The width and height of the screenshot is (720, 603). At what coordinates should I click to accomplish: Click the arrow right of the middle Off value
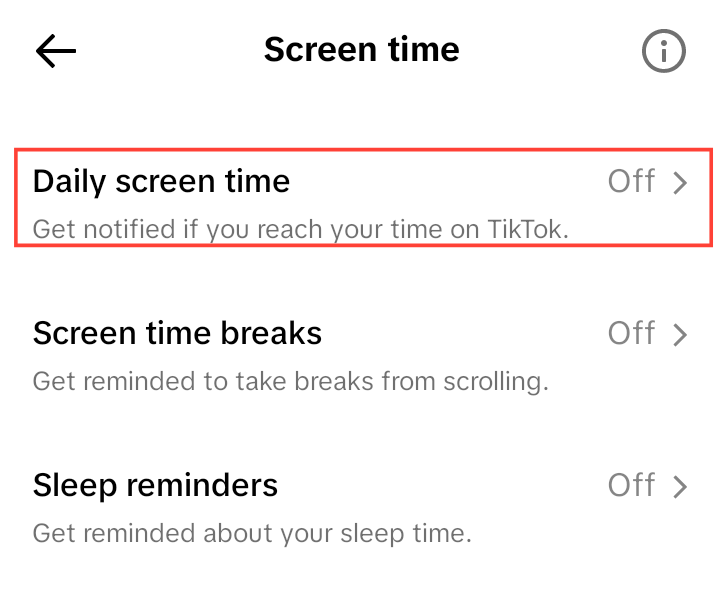pyautogui.click(x=681, y=335)
